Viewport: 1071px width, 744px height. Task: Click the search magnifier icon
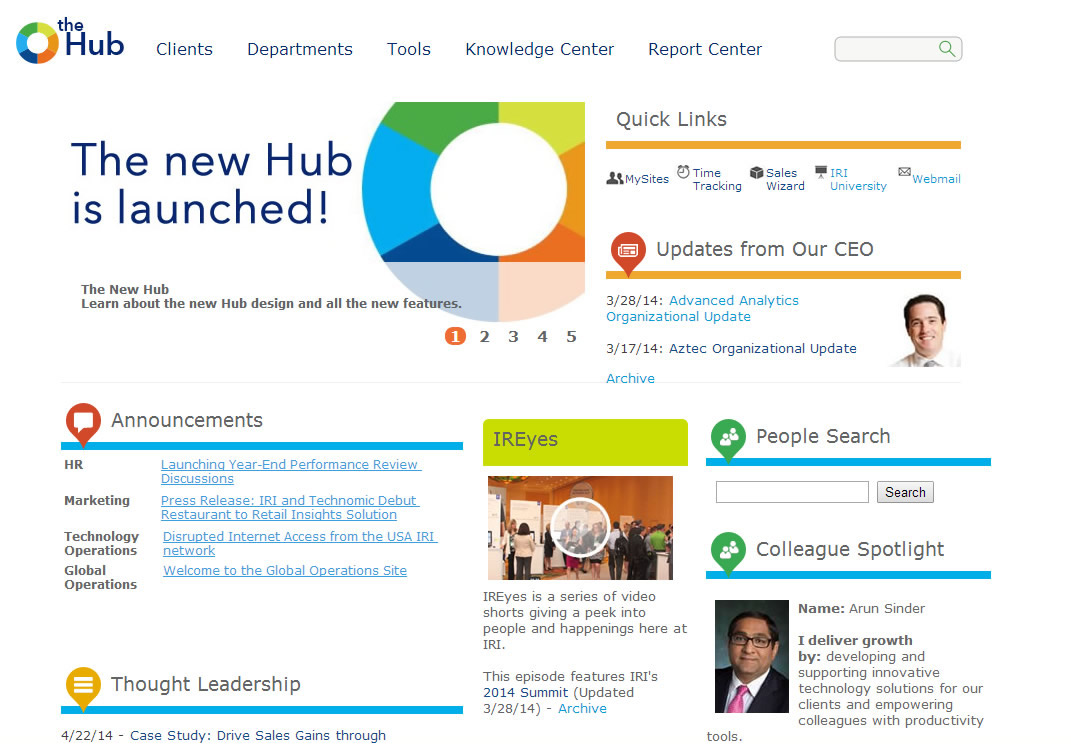click(x=946, y=48)
